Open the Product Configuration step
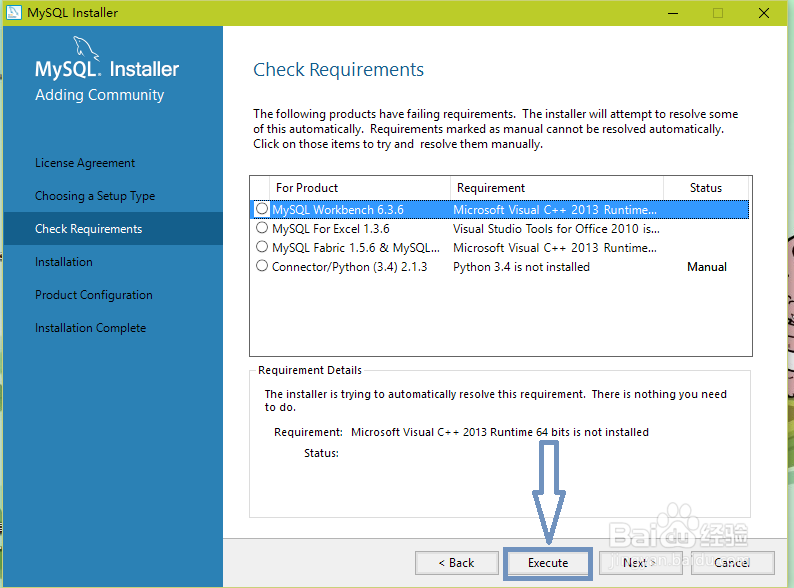The height and width of the screenshot is (588, 794). click(x=94, y=295)
